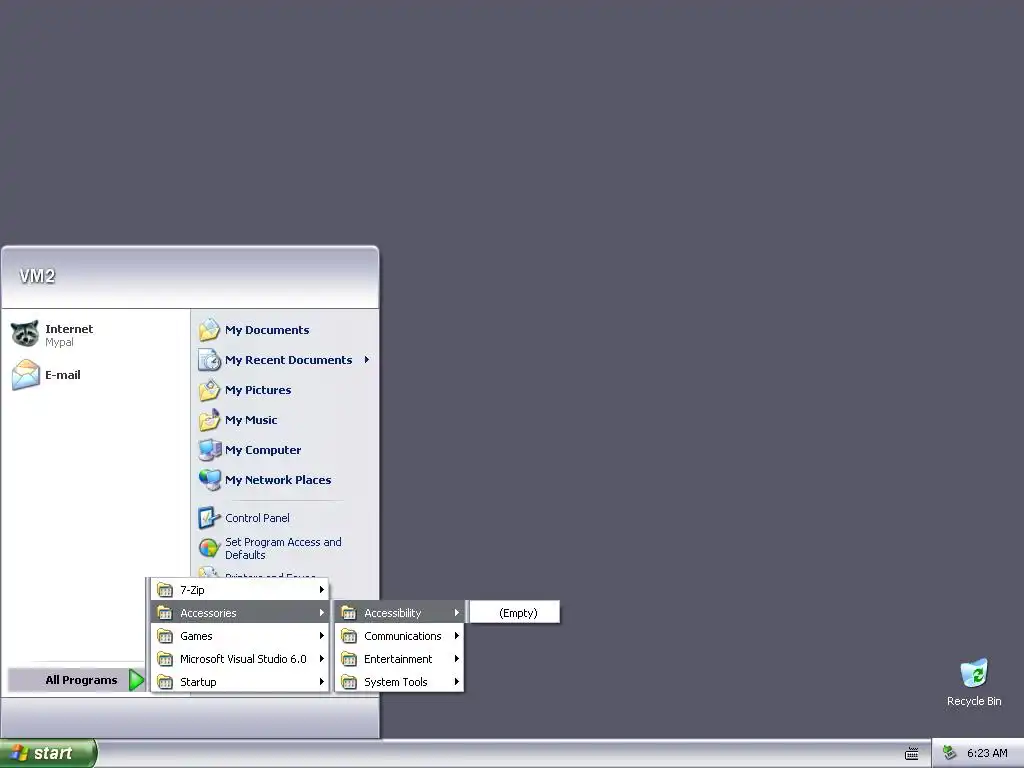This screenshot has height=768, width=1024.
Task: Click the Accessibility folder icon
Action: click(349, 613)
